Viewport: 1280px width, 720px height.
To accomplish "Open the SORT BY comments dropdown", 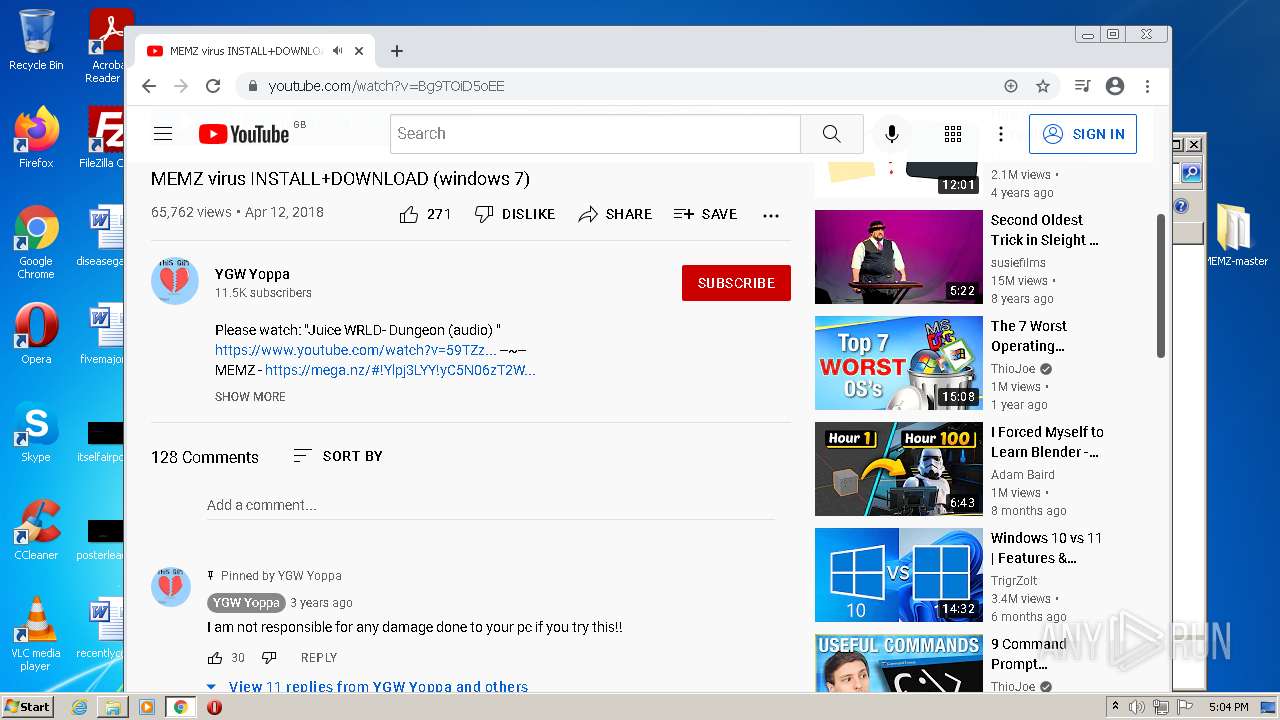I will [338, 456].
